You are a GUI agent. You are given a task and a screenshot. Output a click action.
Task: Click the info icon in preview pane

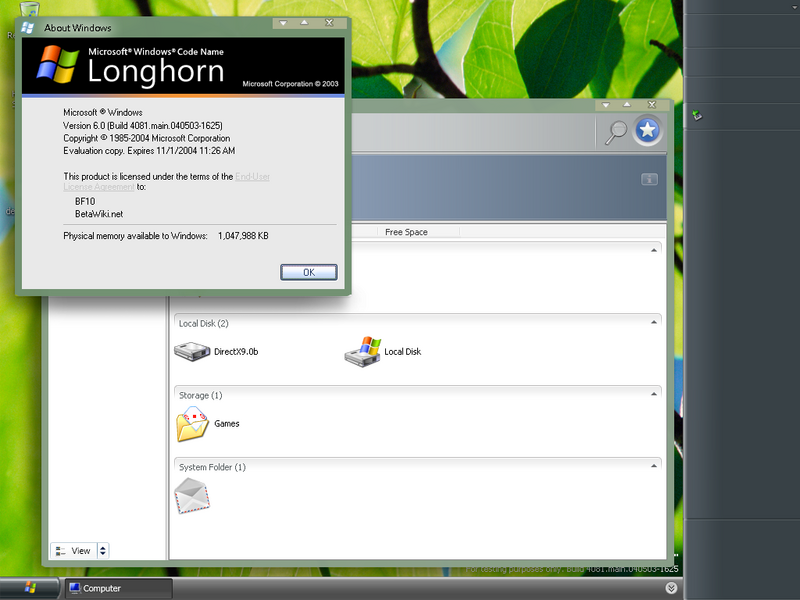point(649,179)
